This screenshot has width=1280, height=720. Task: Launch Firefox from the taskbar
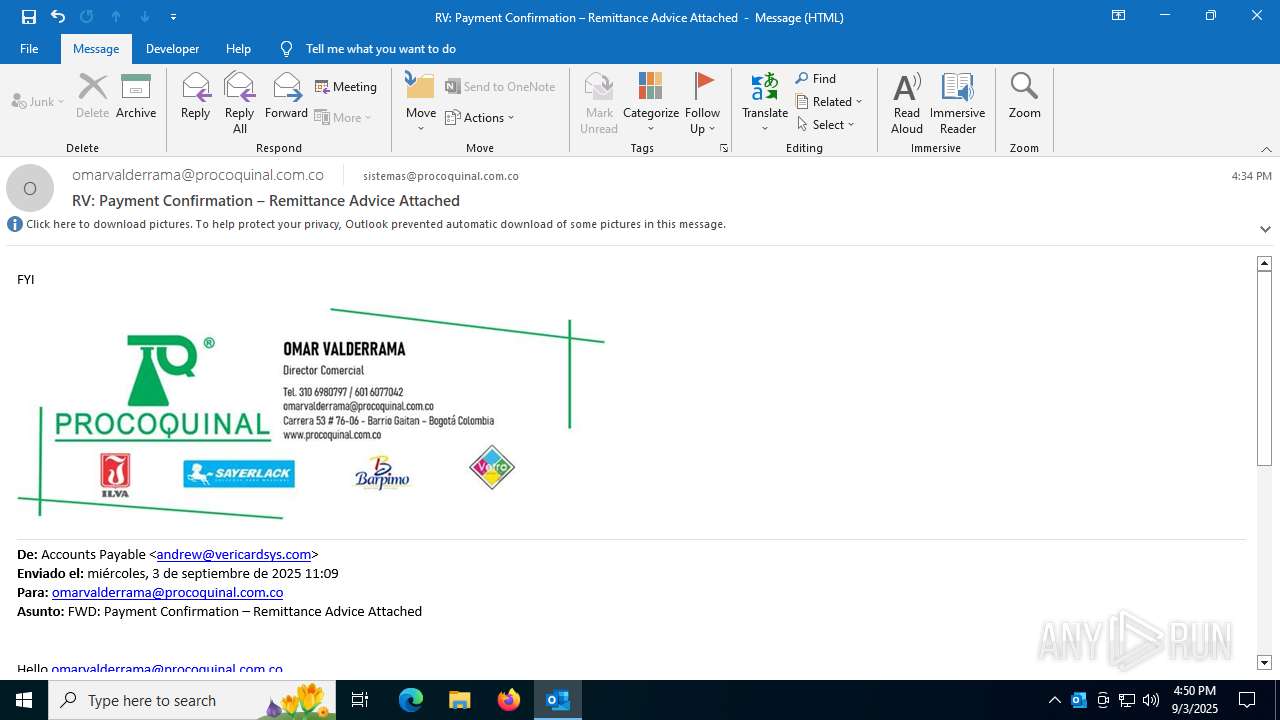[508, 700]
